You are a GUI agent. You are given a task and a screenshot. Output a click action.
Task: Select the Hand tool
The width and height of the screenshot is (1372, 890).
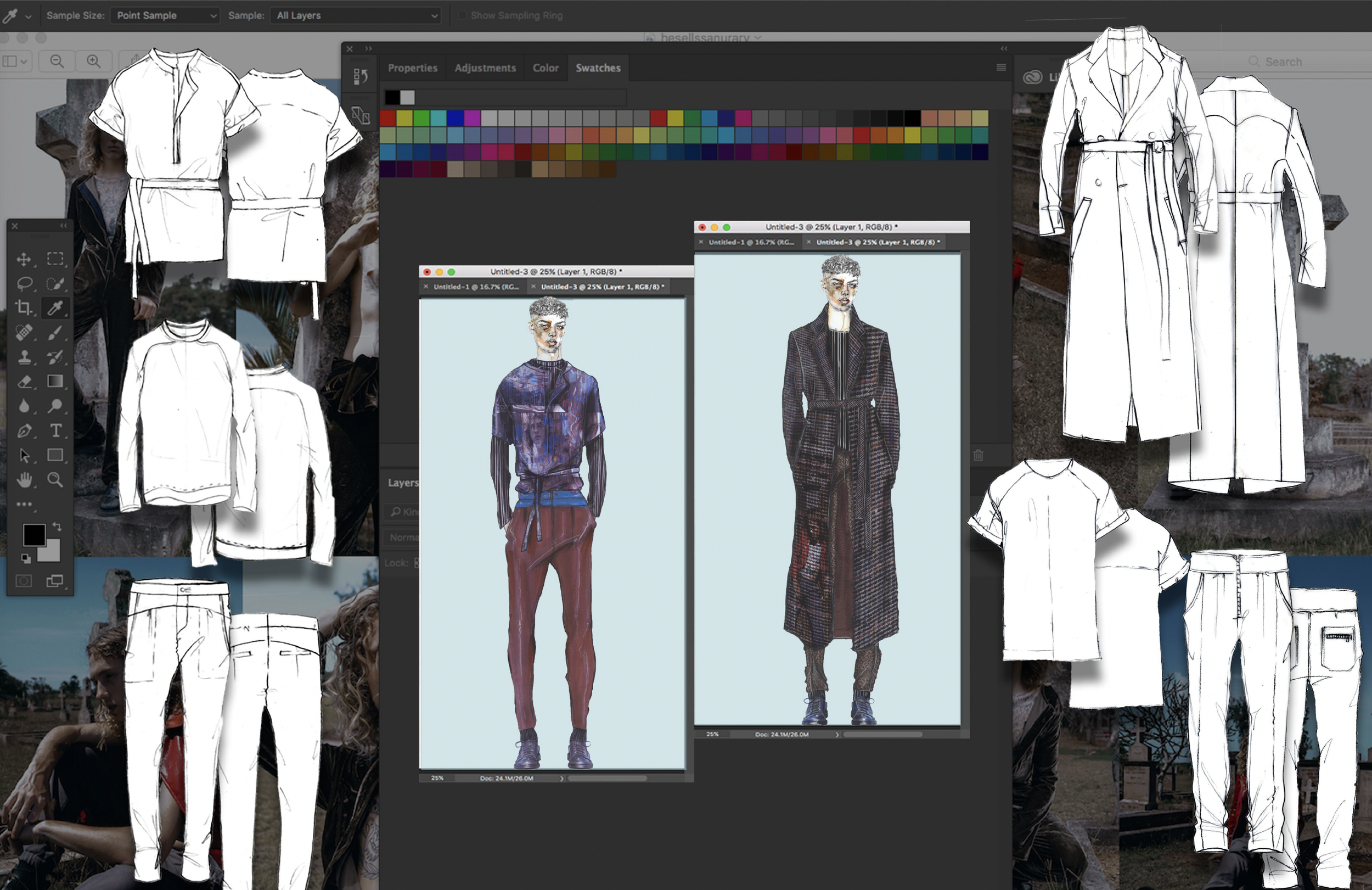(24, 479)
